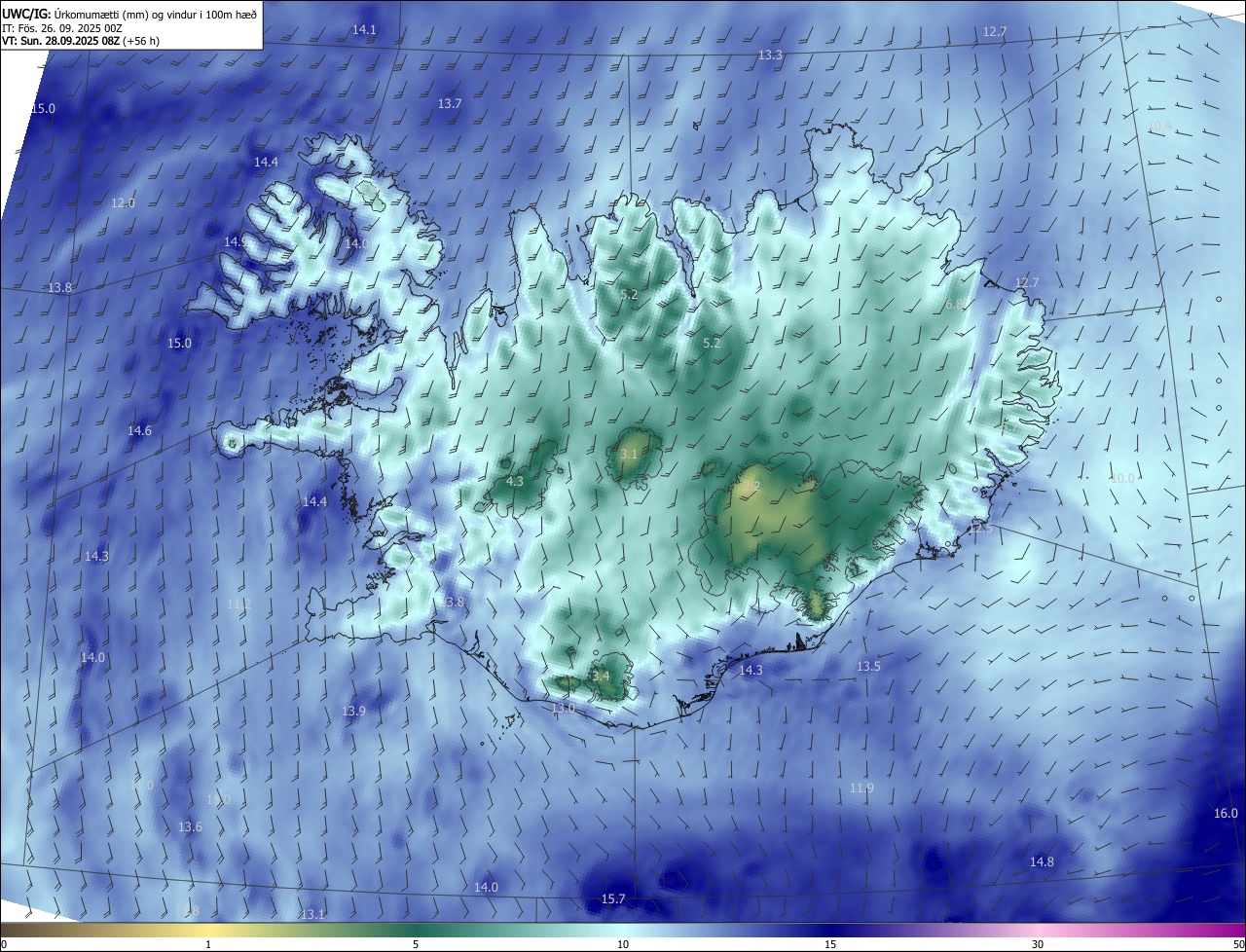
Task: Click the color scale tick label 10
Action: point(623,944)
